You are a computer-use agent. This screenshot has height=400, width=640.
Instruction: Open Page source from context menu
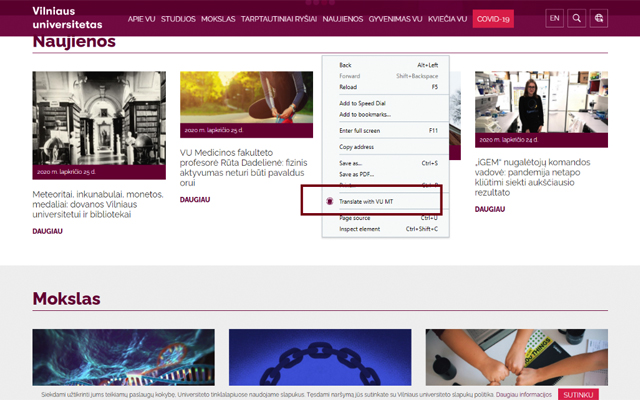(x=386, y=218)
